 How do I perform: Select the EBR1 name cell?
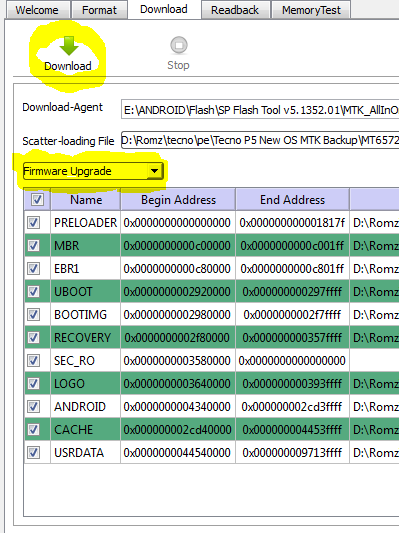(85, 269)
